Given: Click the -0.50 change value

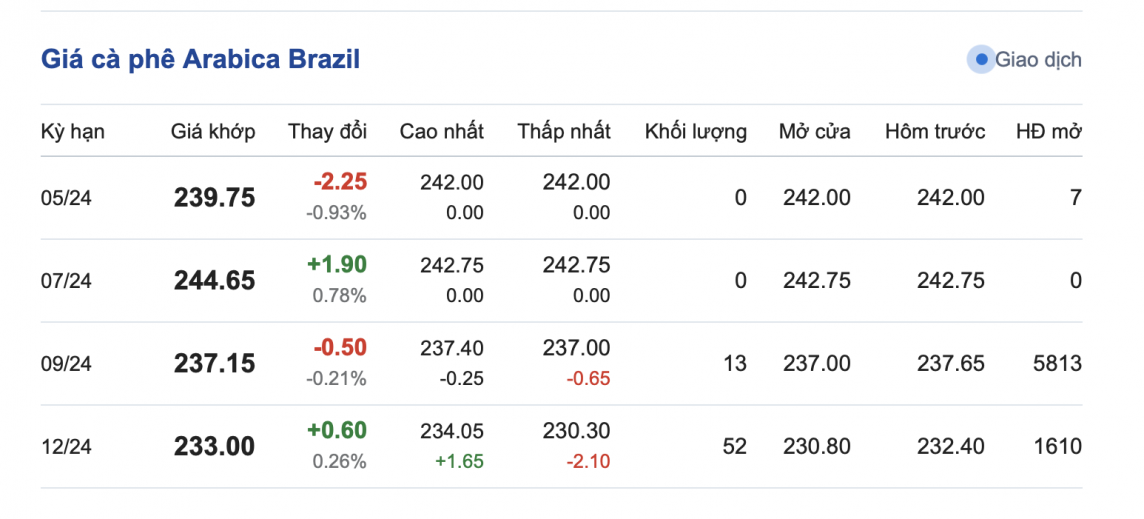Looking at the screenshot, I should [340, 348].
